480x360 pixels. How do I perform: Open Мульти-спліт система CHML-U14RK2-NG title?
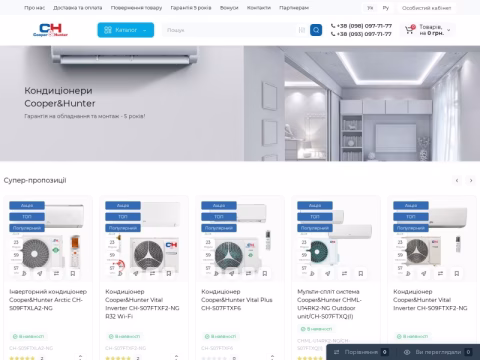pos(329,304)
